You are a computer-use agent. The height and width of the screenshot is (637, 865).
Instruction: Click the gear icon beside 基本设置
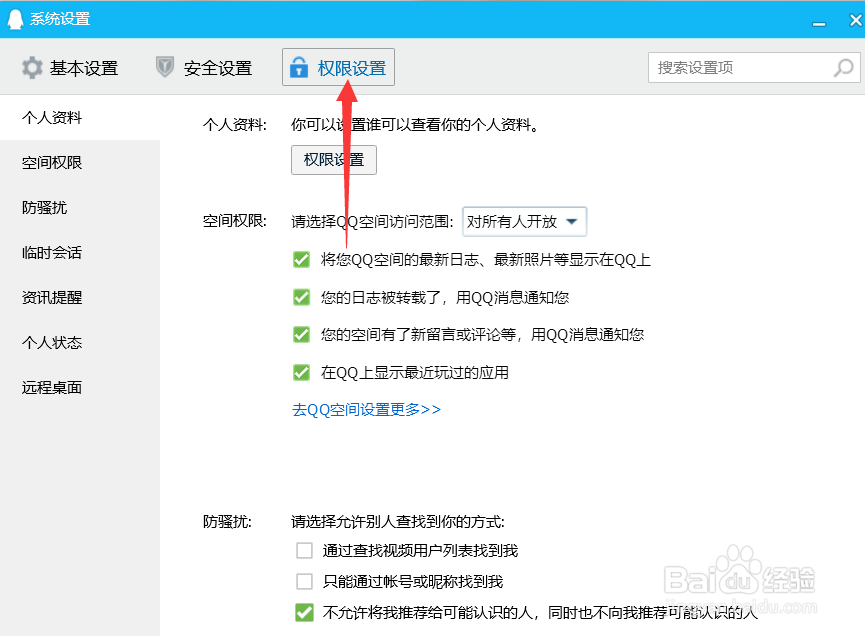[32, 68]
